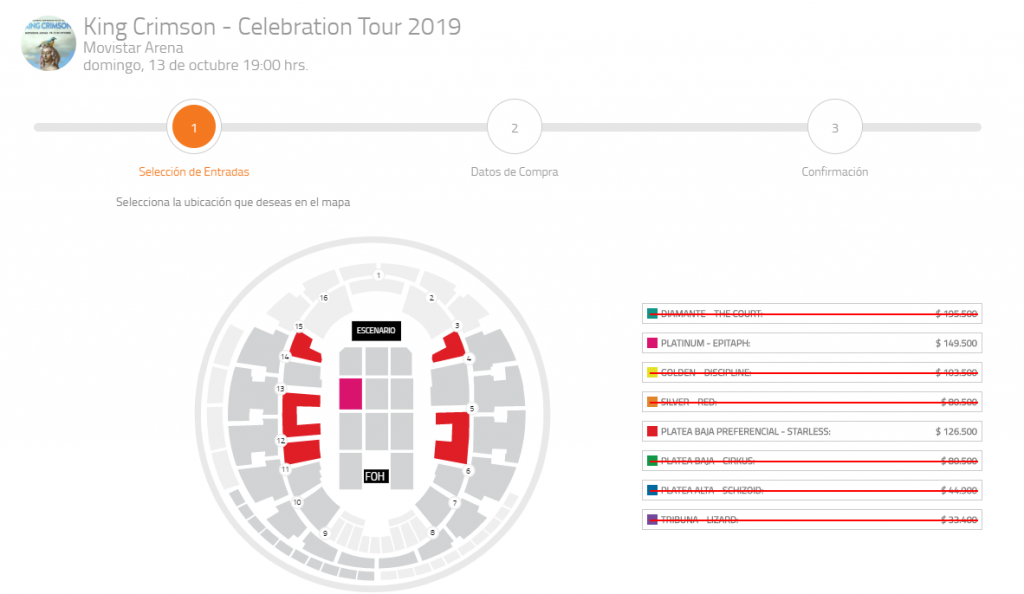Click the FOH box on the map
This screenshot has width=1024, height=594.
tap(375, 476)
